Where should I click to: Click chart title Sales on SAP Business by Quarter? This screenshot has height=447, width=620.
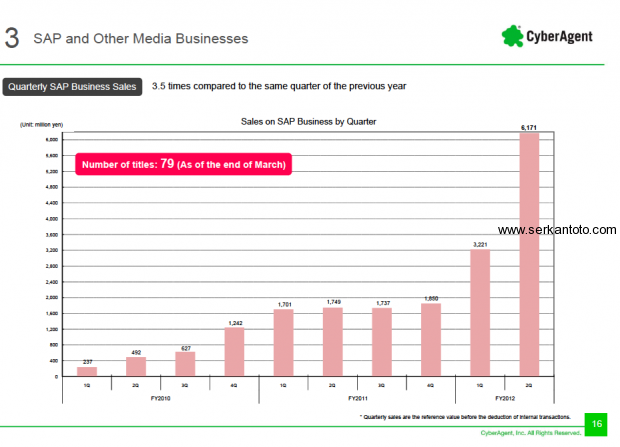(308, 121)
